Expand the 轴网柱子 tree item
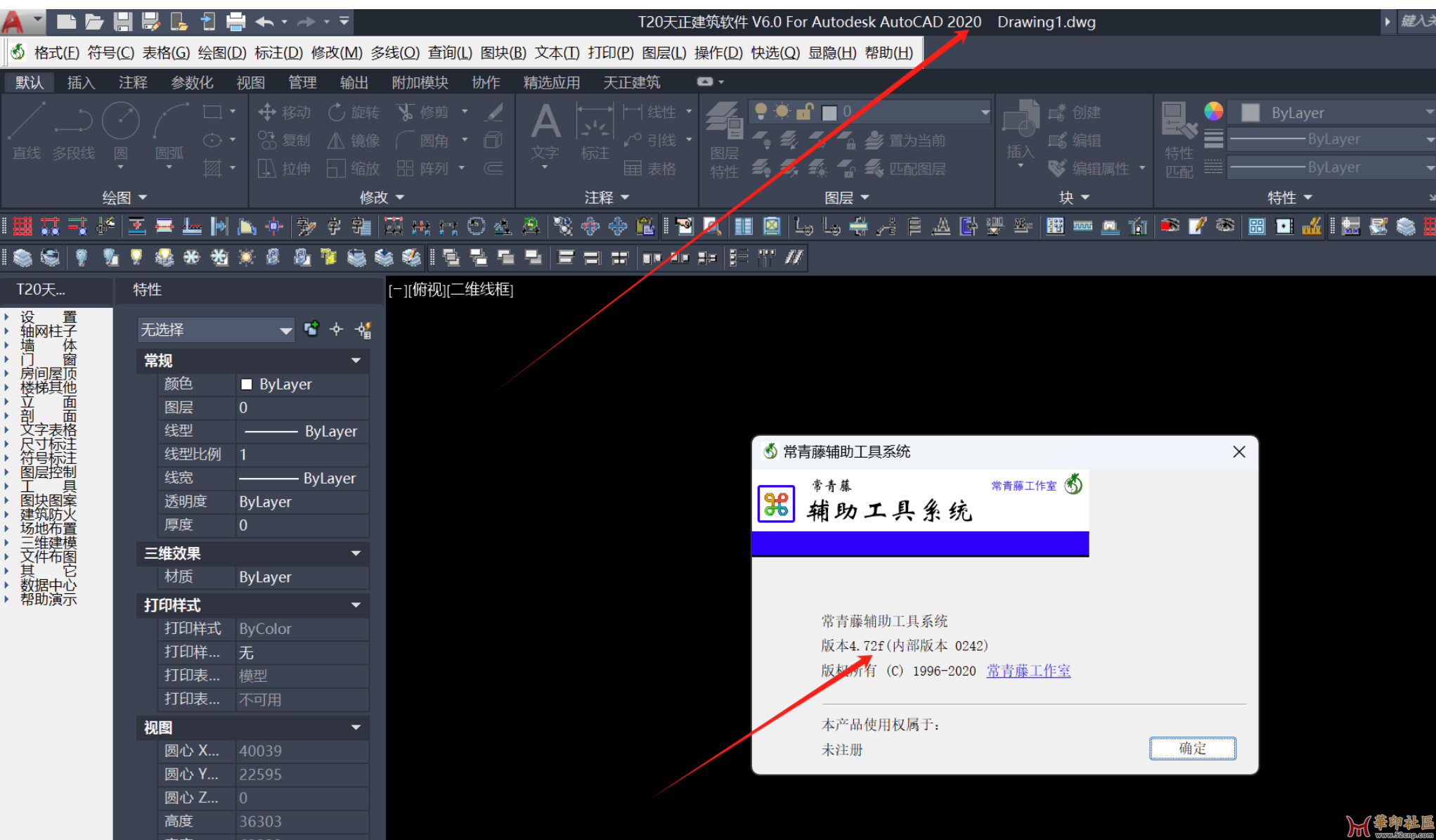The image size is (1436, 840). [x=7, y=331]
